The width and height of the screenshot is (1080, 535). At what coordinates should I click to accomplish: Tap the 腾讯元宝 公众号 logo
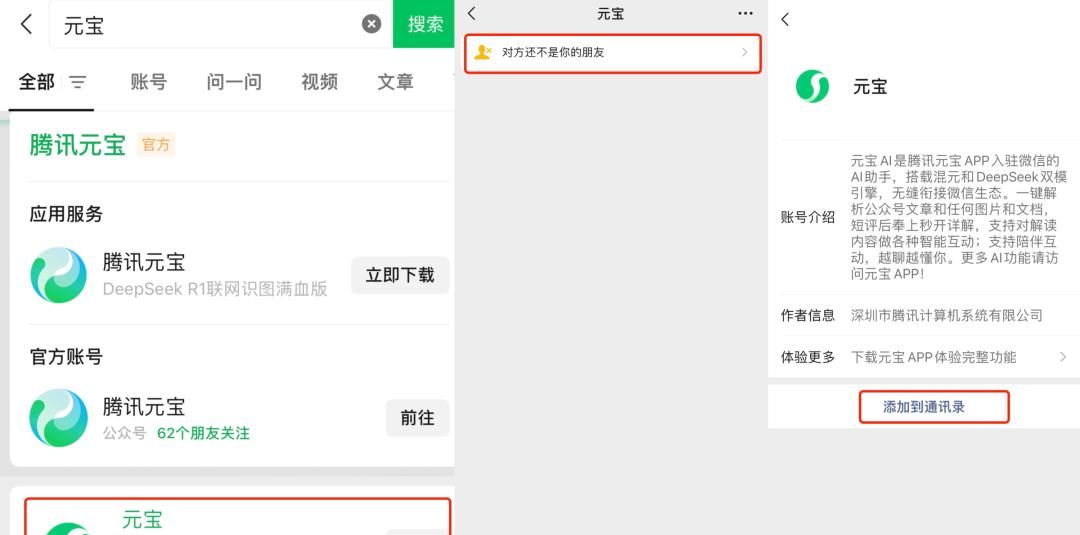pos(59,418)
